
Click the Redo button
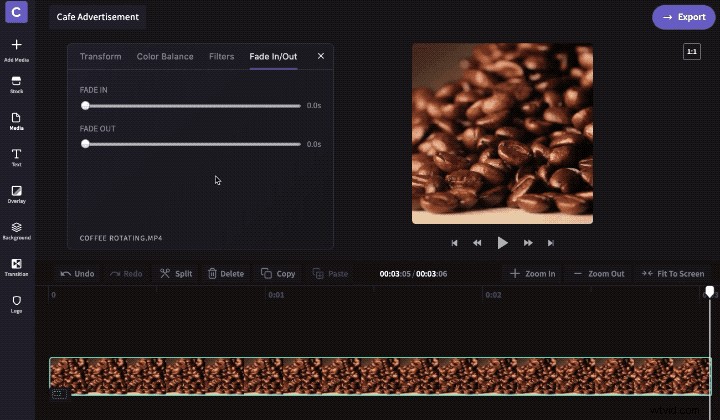coord(126,274)
